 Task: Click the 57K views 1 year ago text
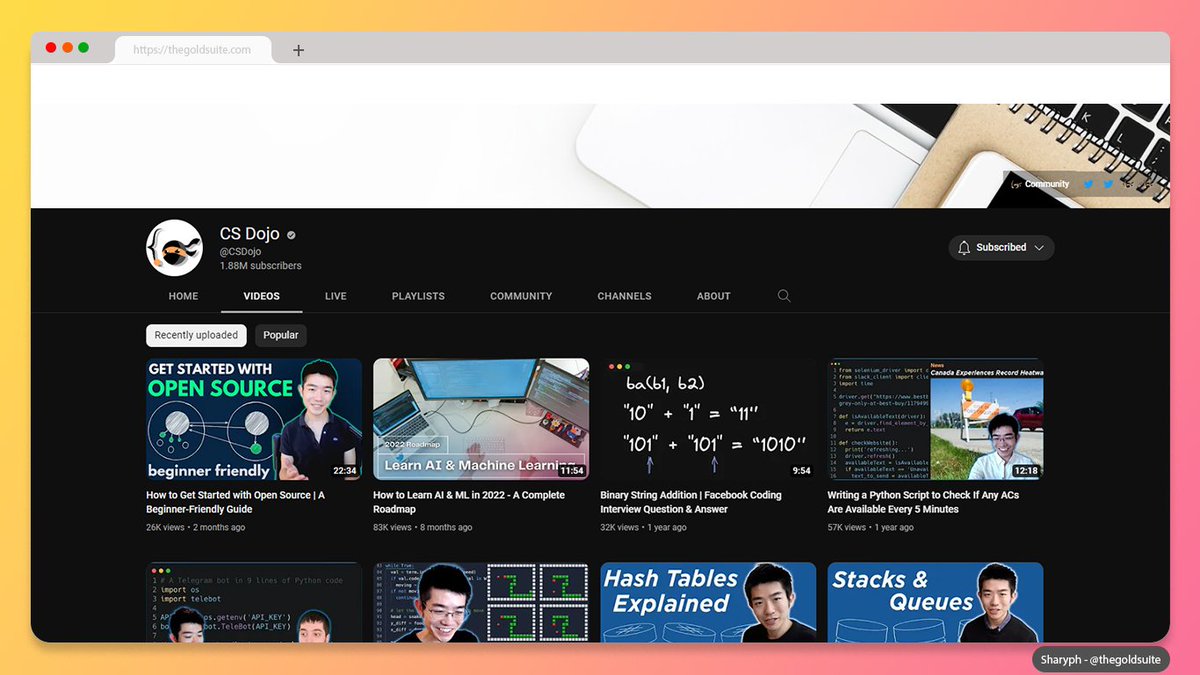870,527
